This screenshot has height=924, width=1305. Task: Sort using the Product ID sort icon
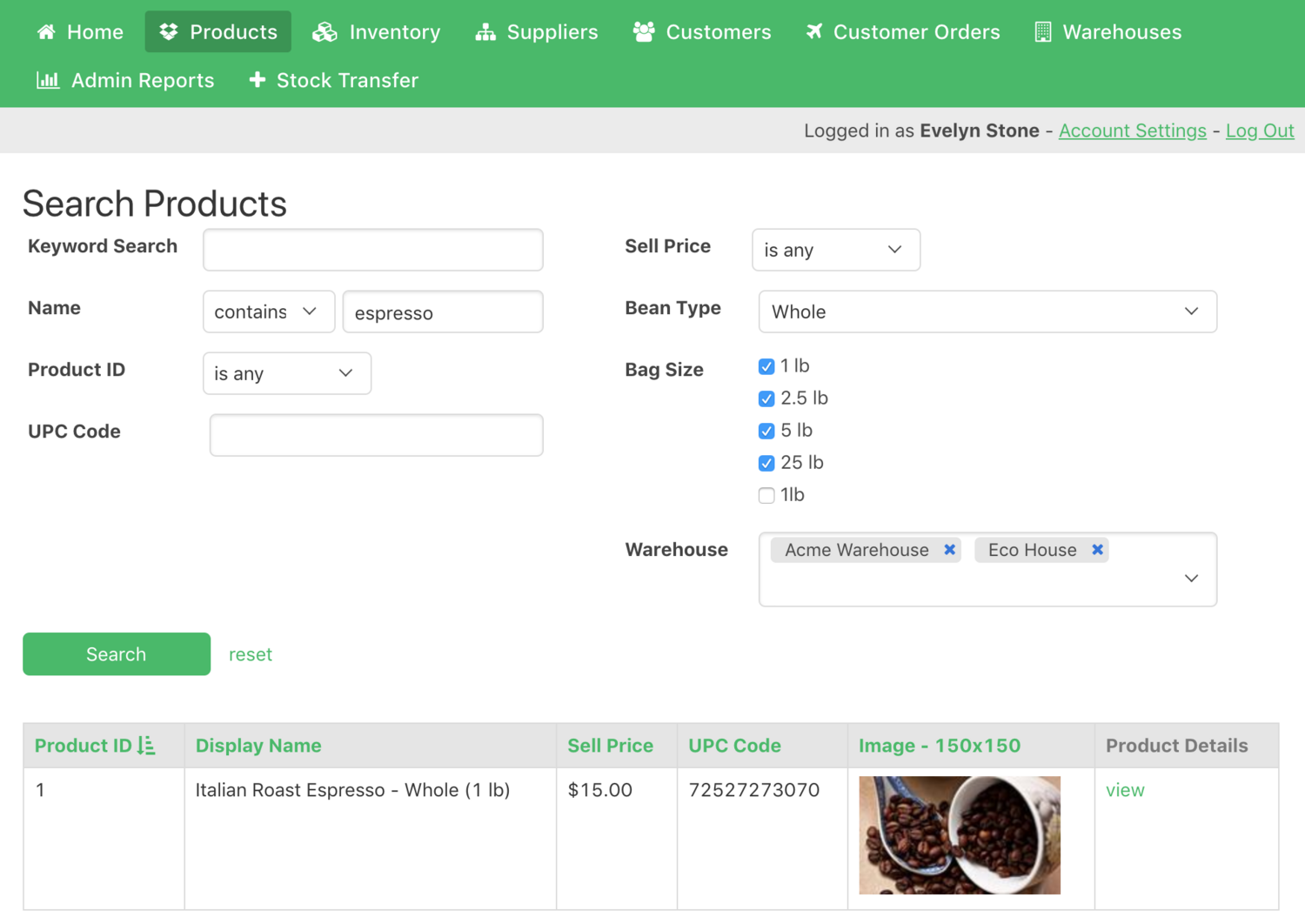coord(146,746)
